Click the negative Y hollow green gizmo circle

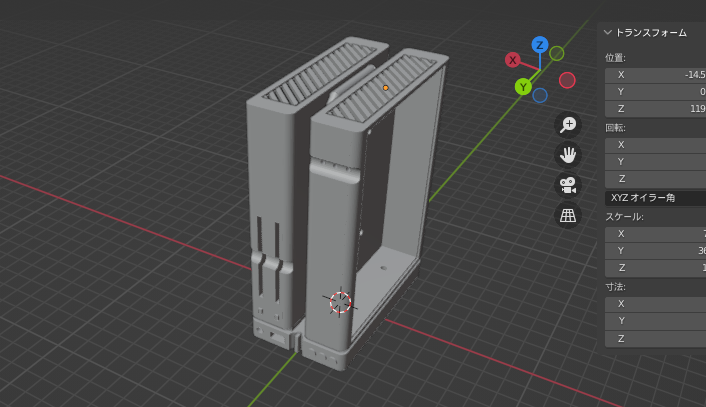click(557, 54)
